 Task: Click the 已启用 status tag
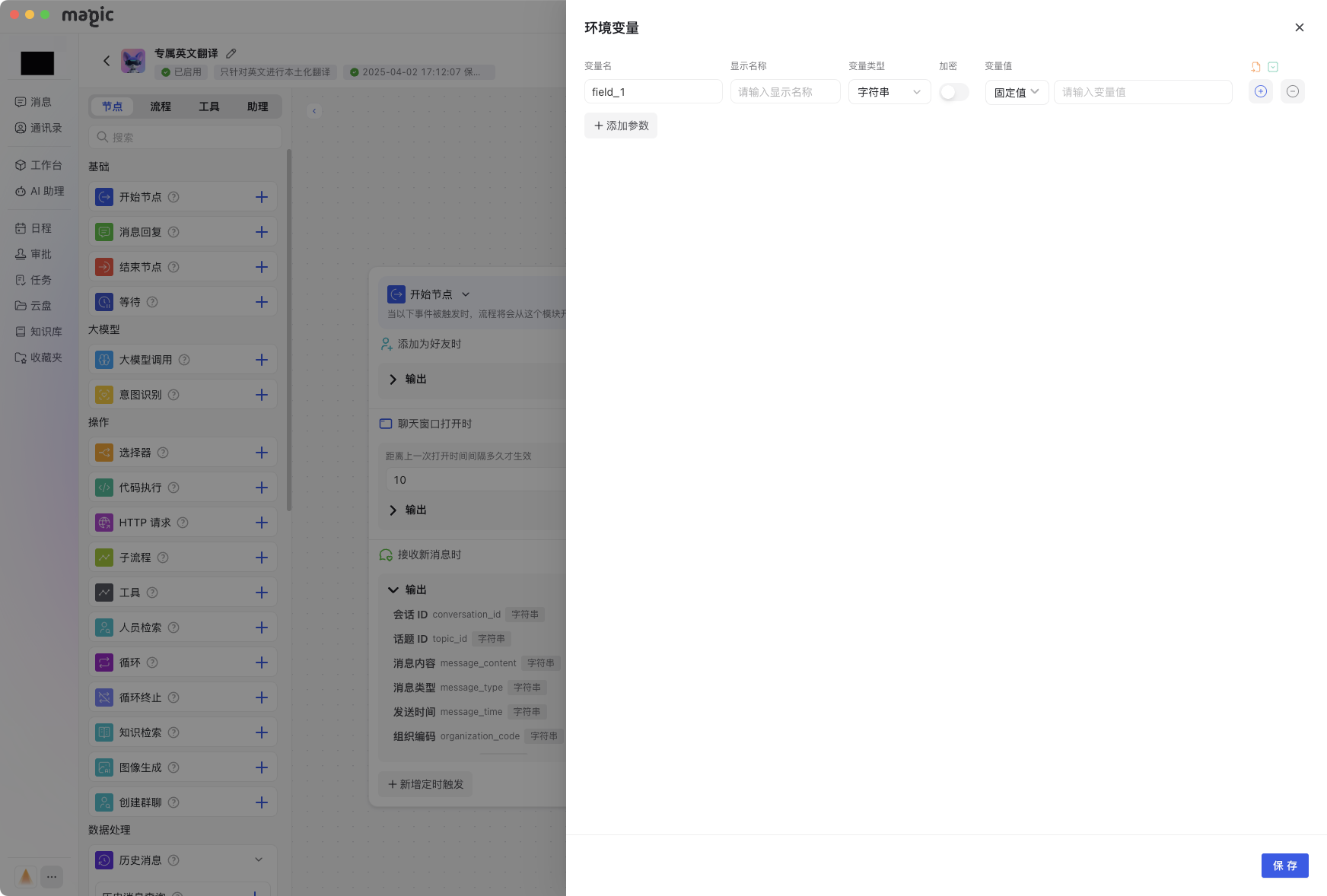tap(181, 72)
